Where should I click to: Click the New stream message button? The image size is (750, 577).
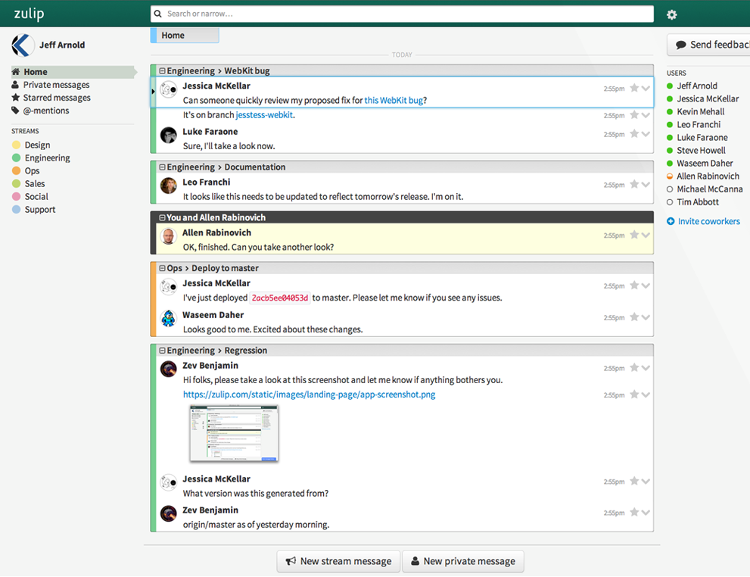coord(338,561)
